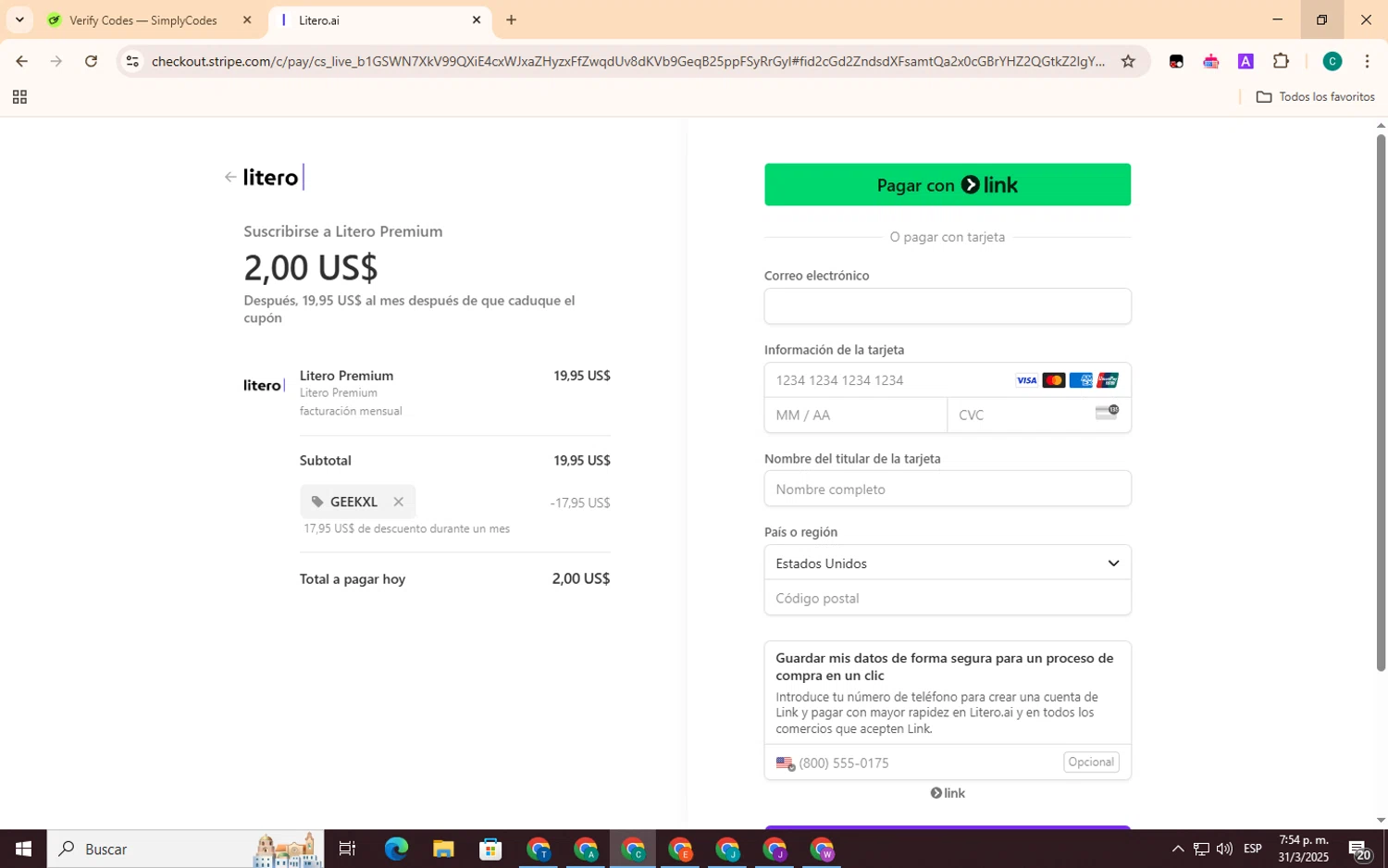Go back using the arrow beside litero logo
The image size is (1388, 868).
click(230, 177)
